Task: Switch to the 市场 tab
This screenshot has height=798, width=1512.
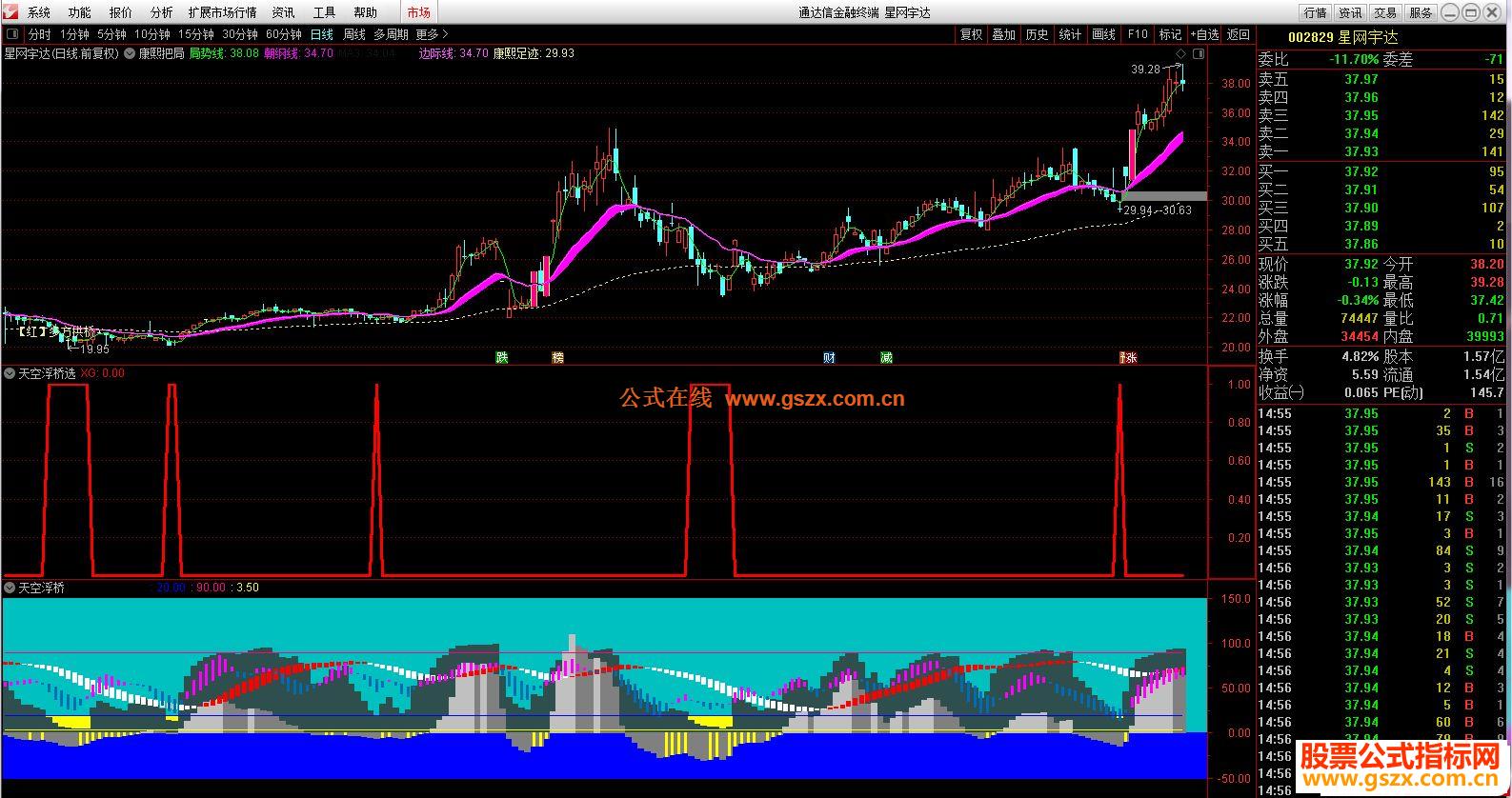Action: pos(418,12)
